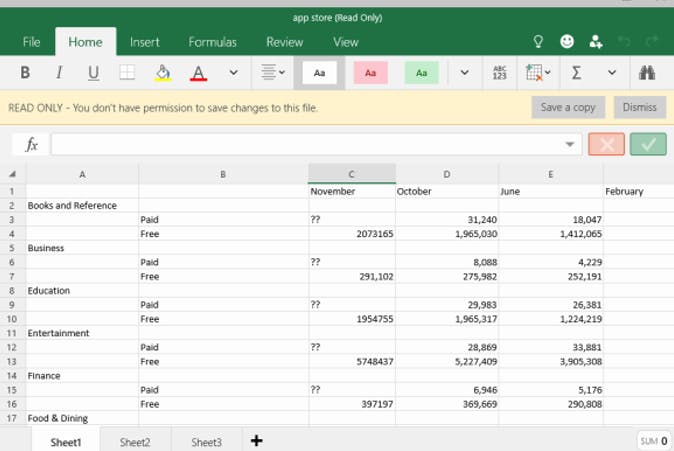
Task: Send feedback via smiley icon
Action: point(567,41)
